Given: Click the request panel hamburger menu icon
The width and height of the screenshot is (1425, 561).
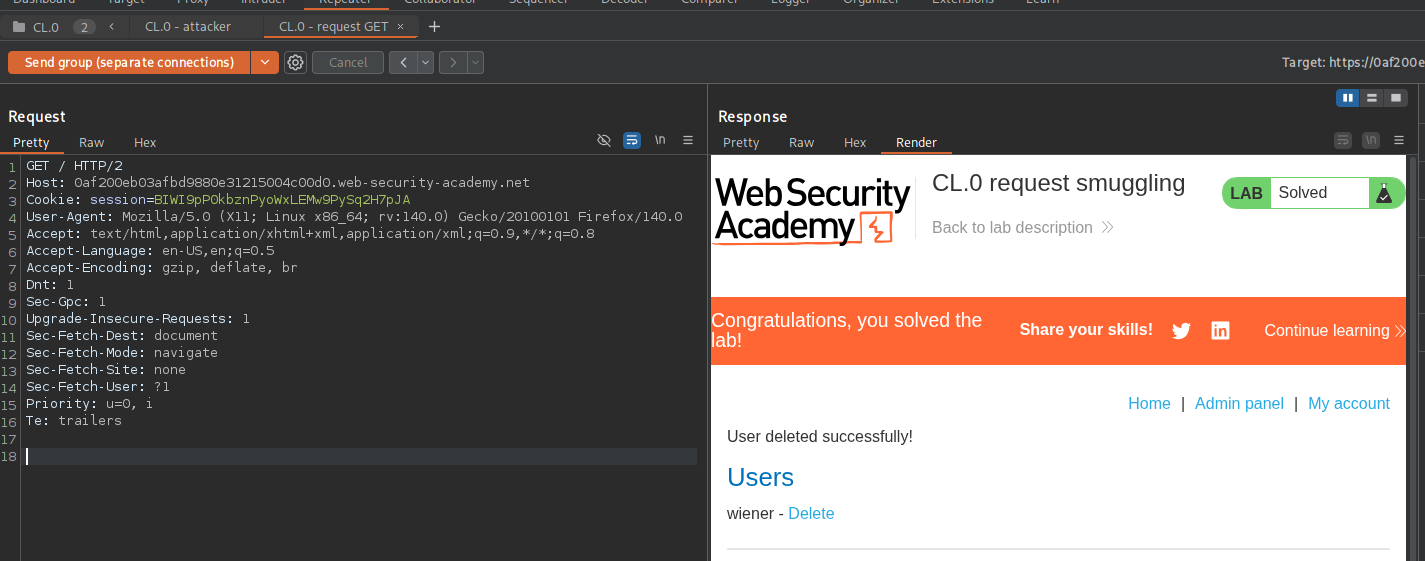Looking at the screenshot, I should (688, 141).
